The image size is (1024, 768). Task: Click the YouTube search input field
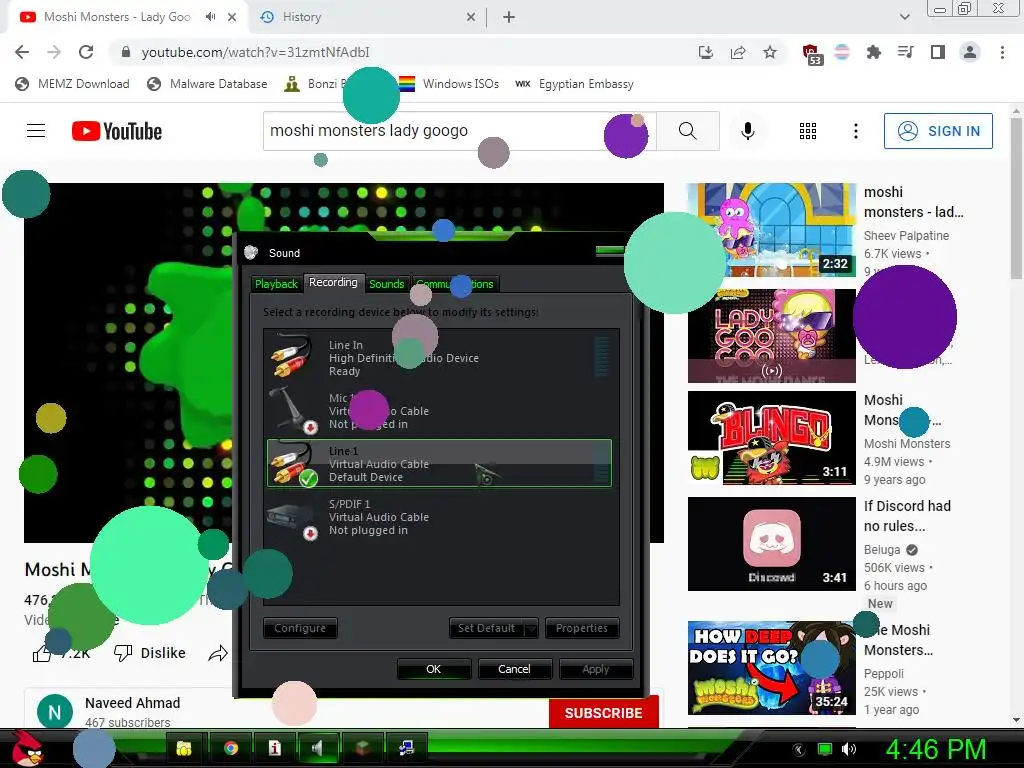pos(460,131)
